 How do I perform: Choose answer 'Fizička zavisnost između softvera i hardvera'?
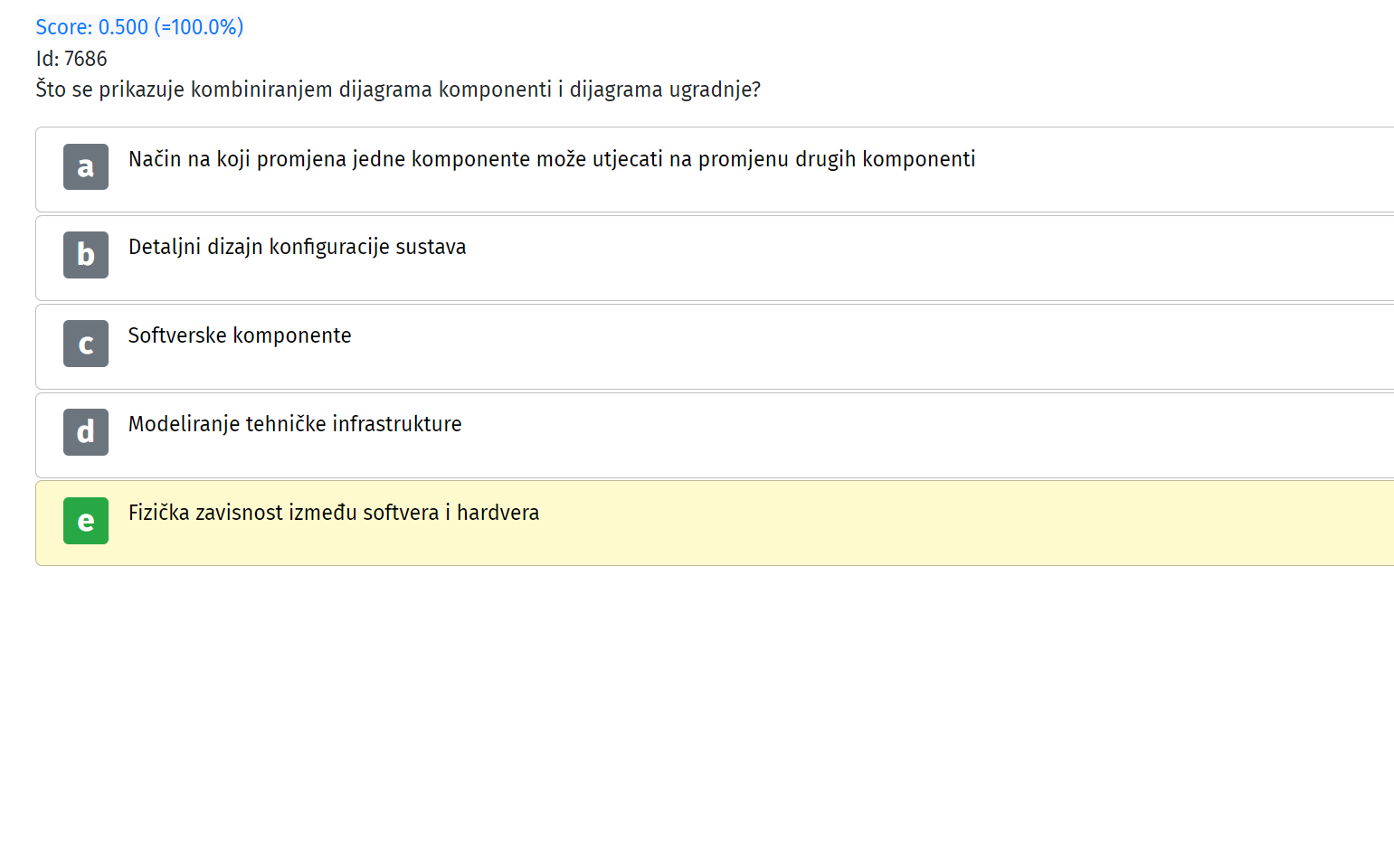pos(334,513)
